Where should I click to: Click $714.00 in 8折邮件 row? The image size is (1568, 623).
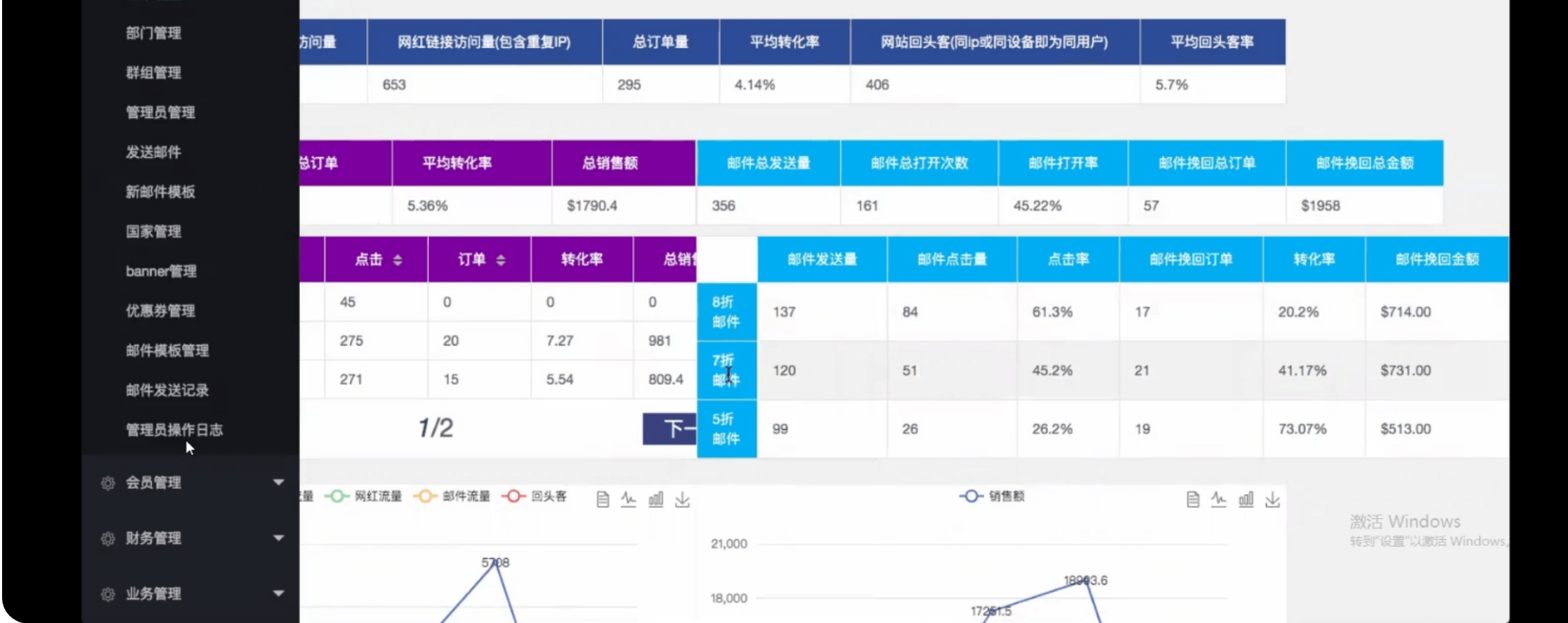point(1406,312)
